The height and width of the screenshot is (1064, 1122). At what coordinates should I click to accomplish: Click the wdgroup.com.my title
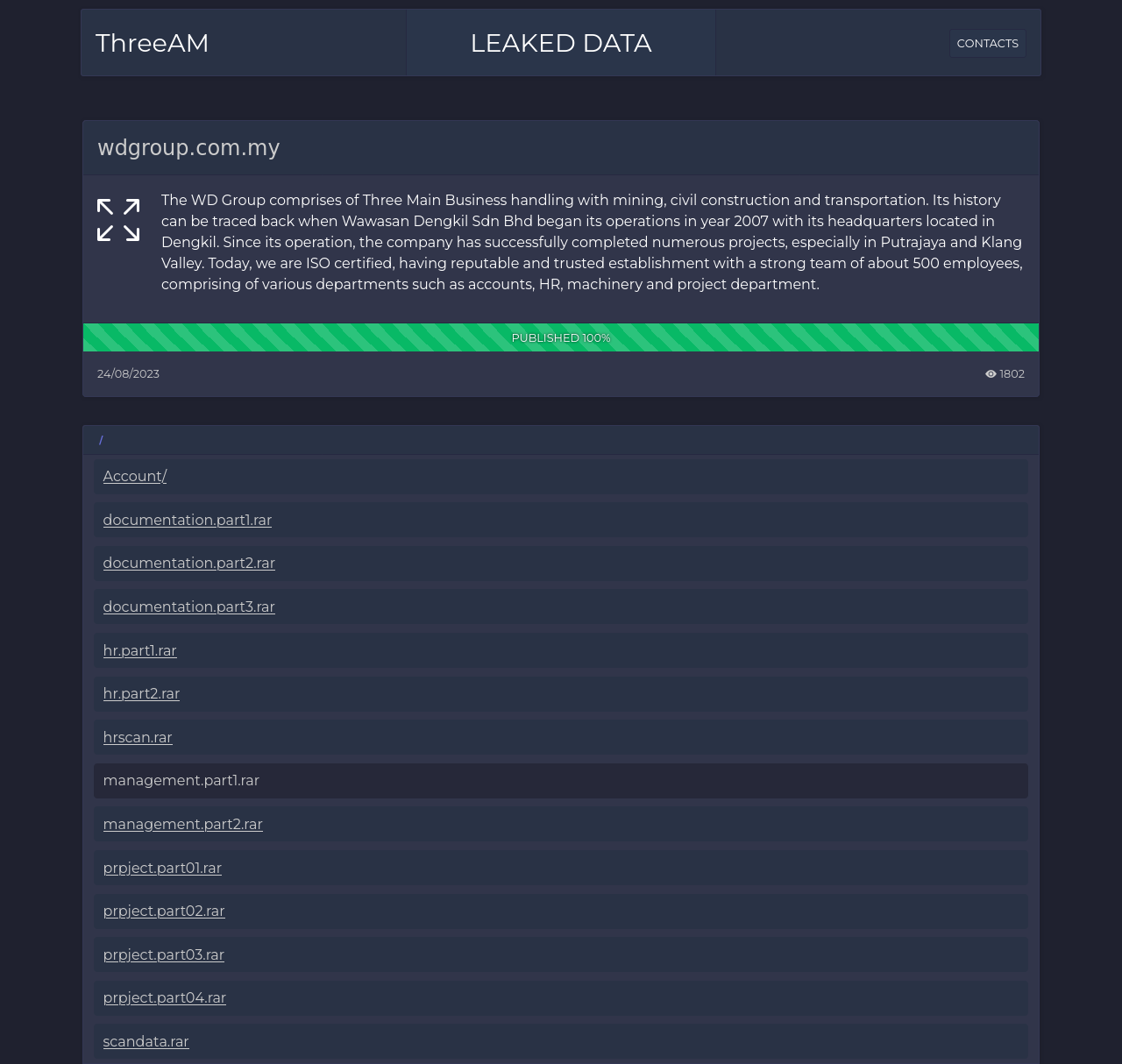click(x=188, y=148)
